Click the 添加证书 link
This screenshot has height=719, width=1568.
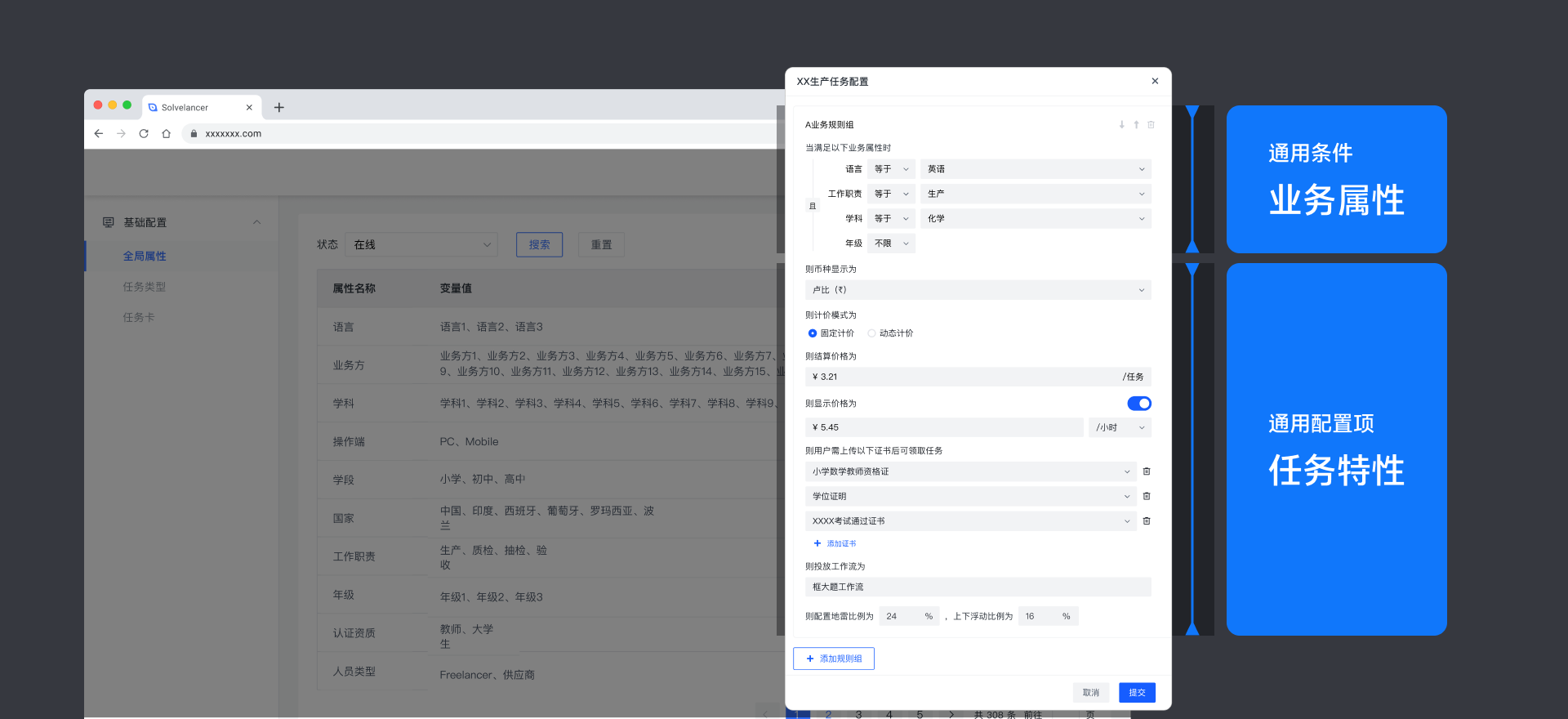click(x=835, y=543)
